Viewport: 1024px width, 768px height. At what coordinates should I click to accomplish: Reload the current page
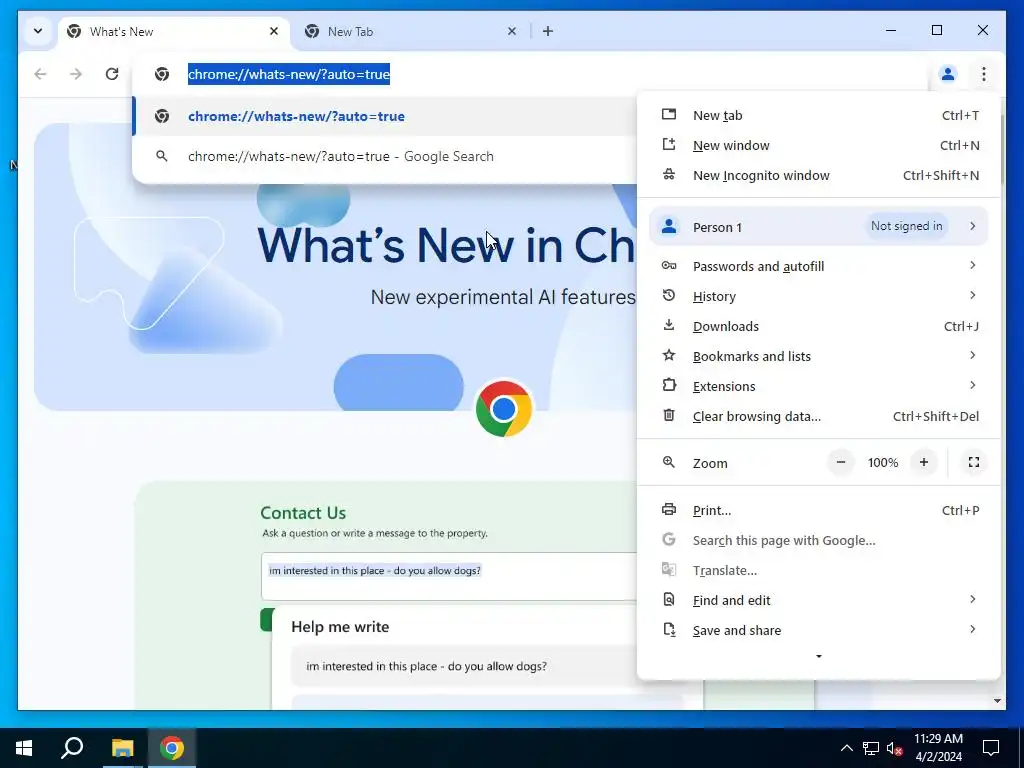tap(112, 74)
